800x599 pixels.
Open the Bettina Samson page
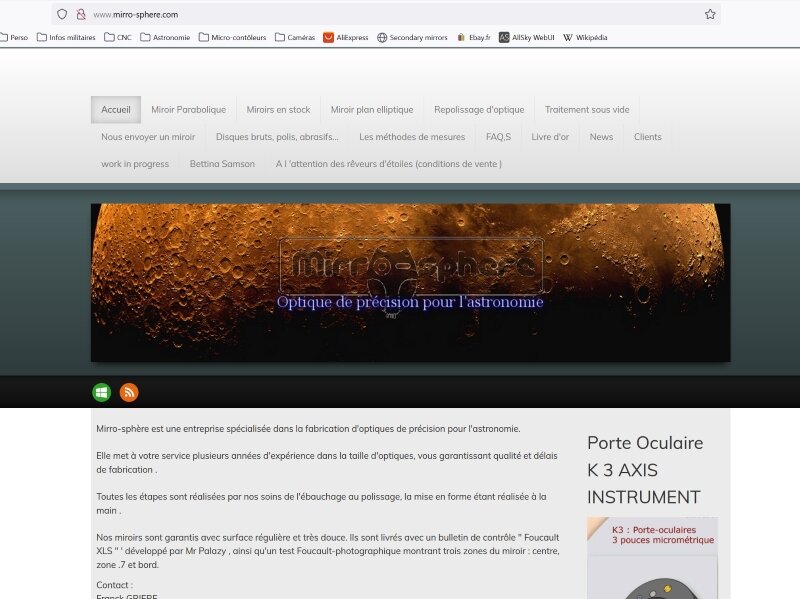[x=222, y=164]
